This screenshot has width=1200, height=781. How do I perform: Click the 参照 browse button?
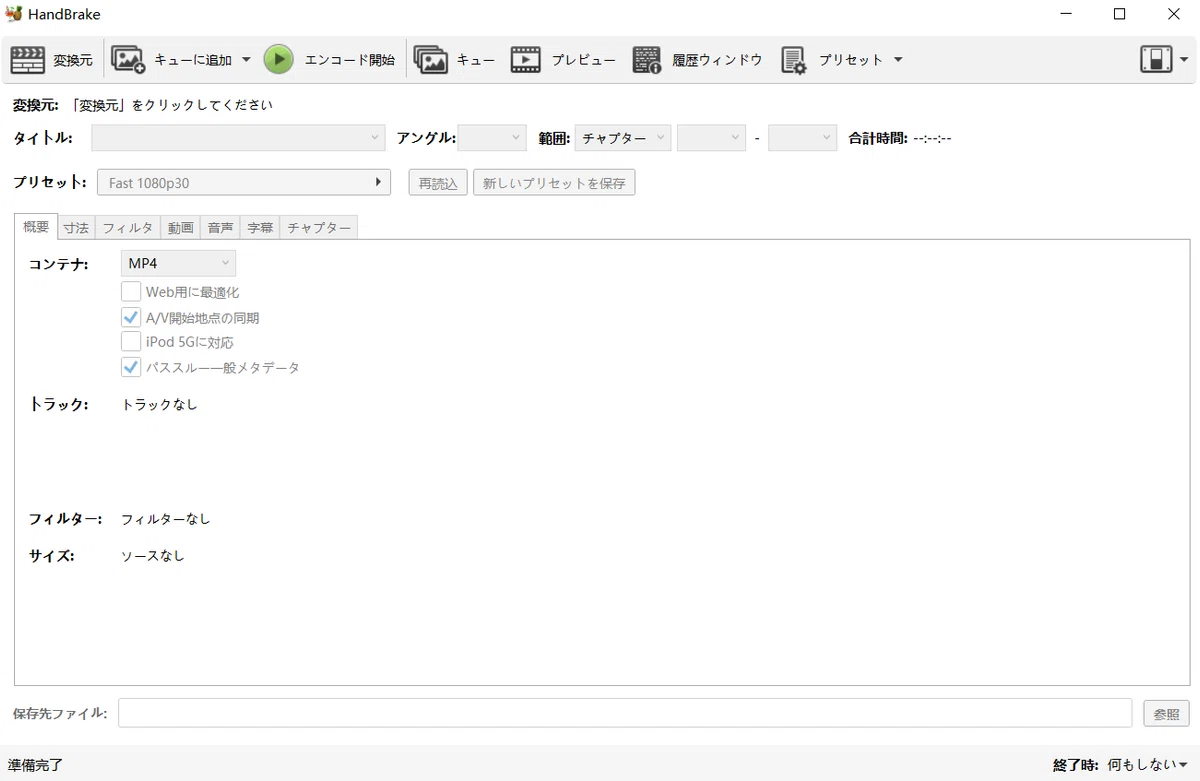click(1167, 714)
